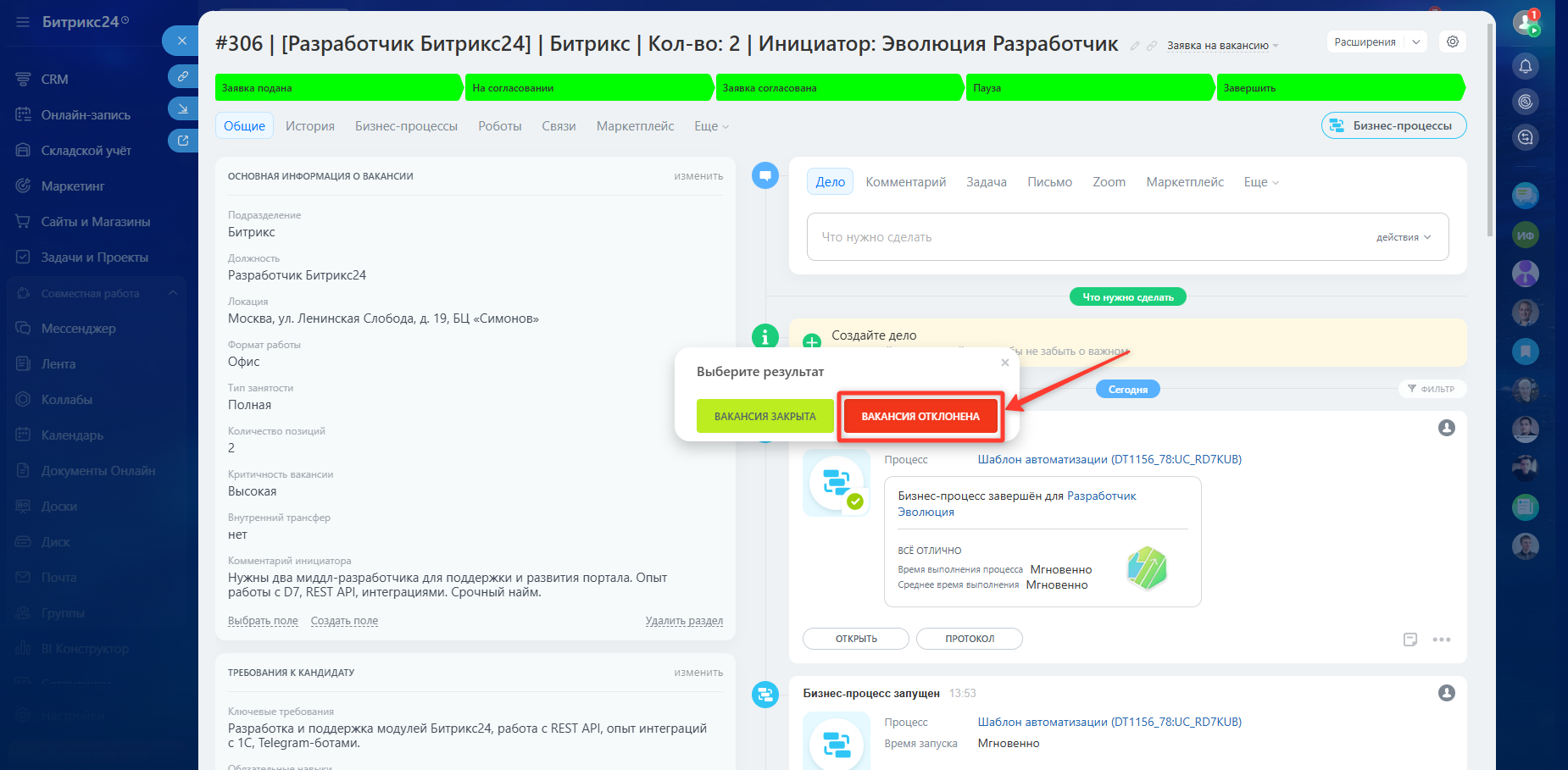
Task: Click «изменить» for Основная информация о вакансии
Action: [698, 176]
